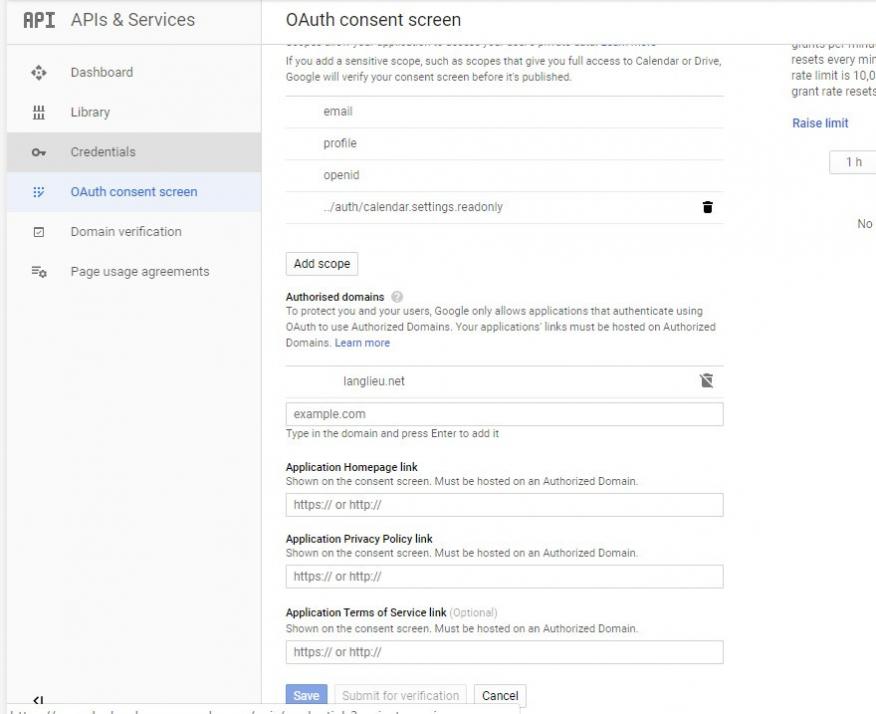Click the OAuth consent screen icon
The height and width of the screenshot is (714, 876).
tap(38, 192)
